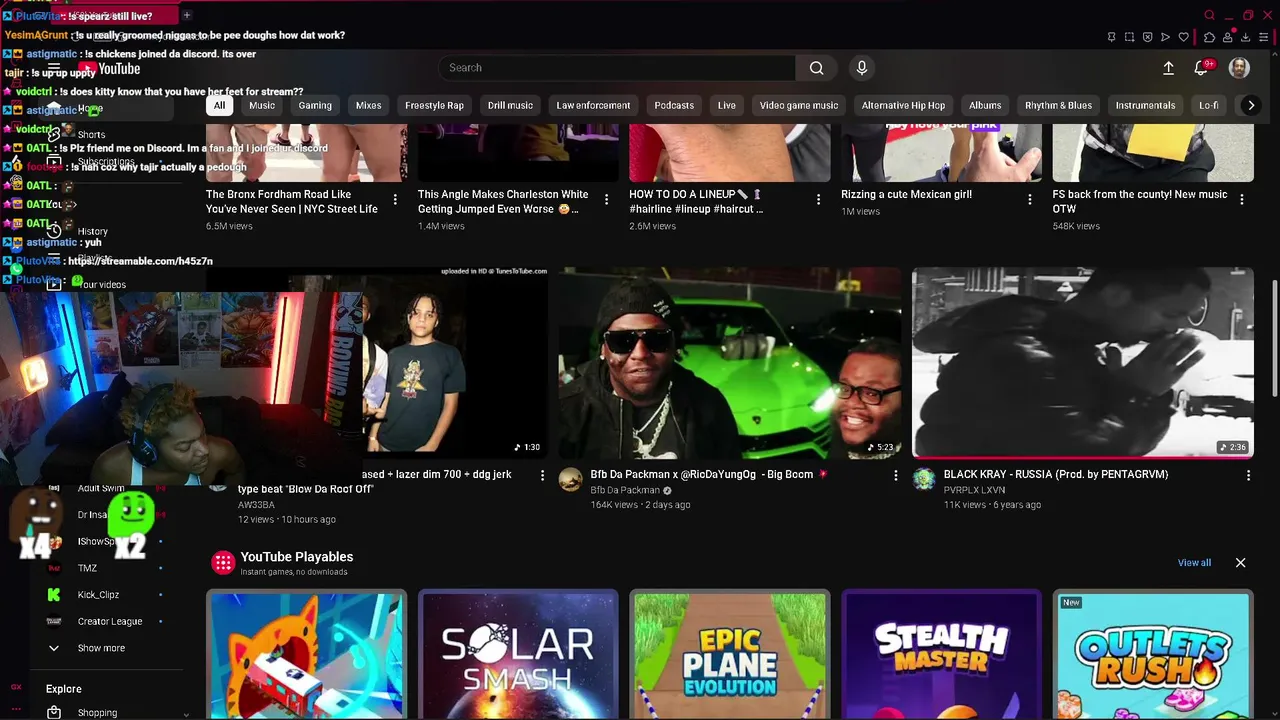Open the Kick_Clipz channel icon in the sidebar

pyautogui.click(x=54, y=594)
